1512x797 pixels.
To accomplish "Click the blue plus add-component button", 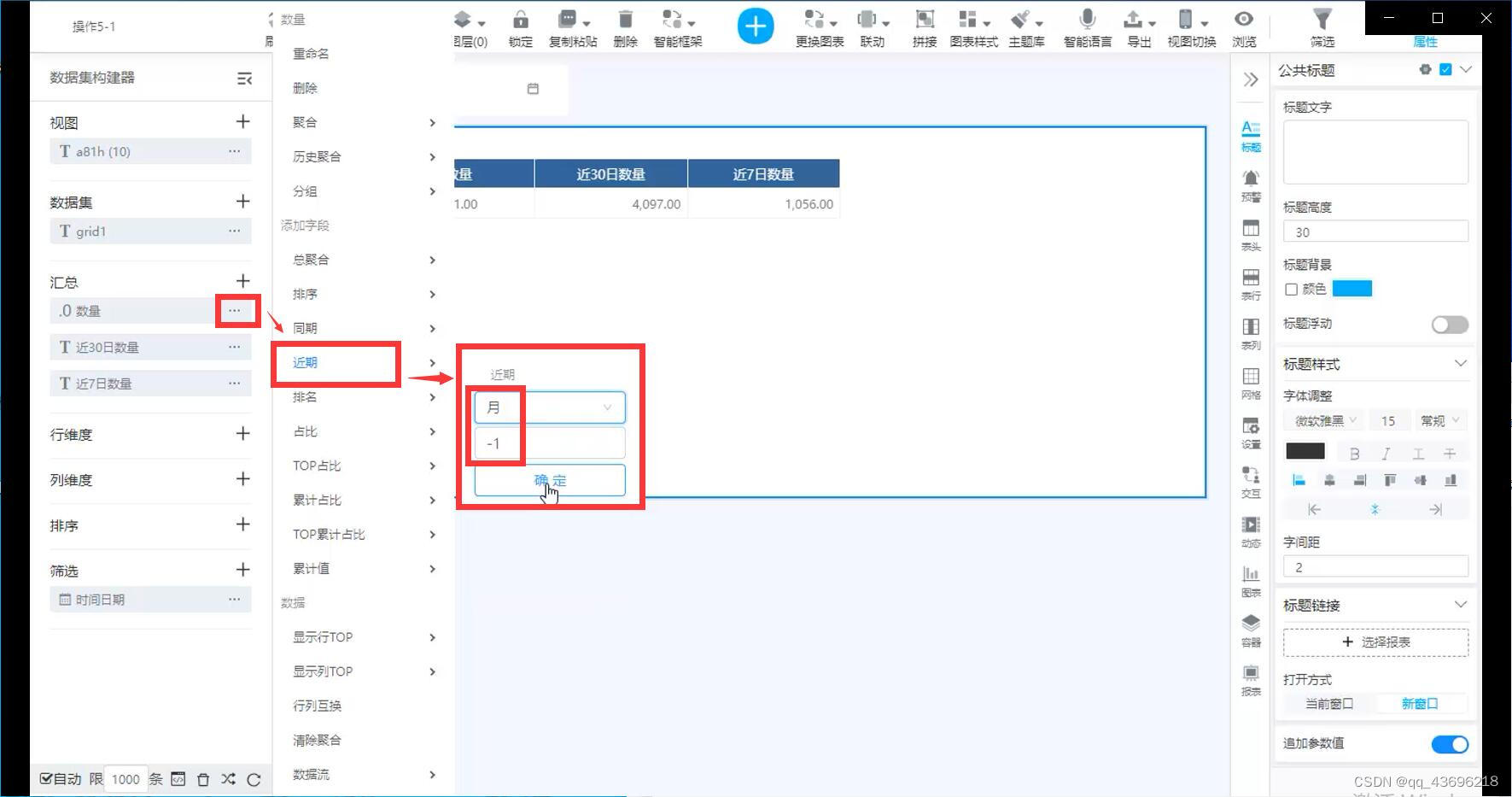I will (x=756, y=26).
